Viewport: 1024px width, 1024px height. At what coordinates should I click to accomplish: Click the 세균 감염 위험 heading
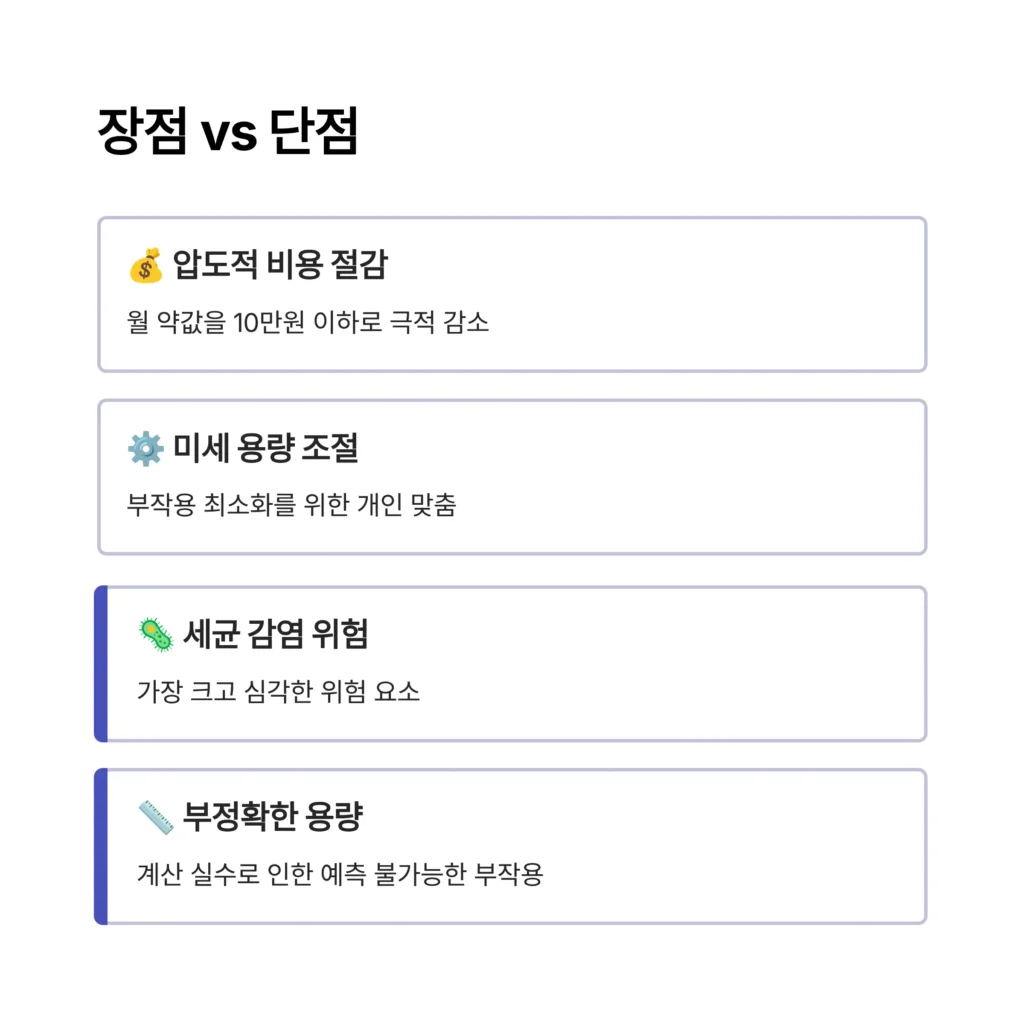[x=275, y=634]
